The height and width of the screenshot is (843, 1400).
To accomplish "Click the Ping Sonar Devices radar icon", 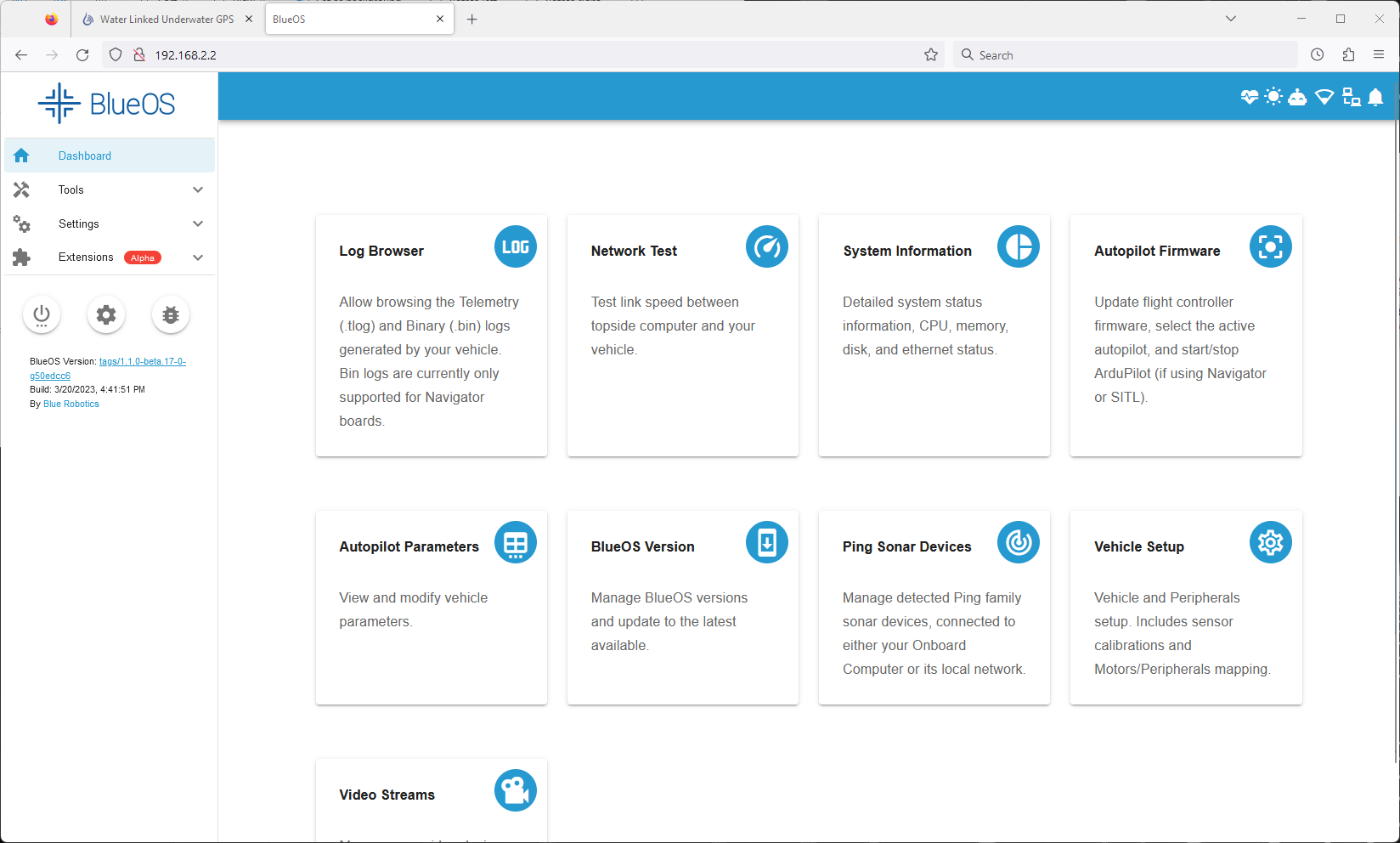I will click(x=1019, y=542).
